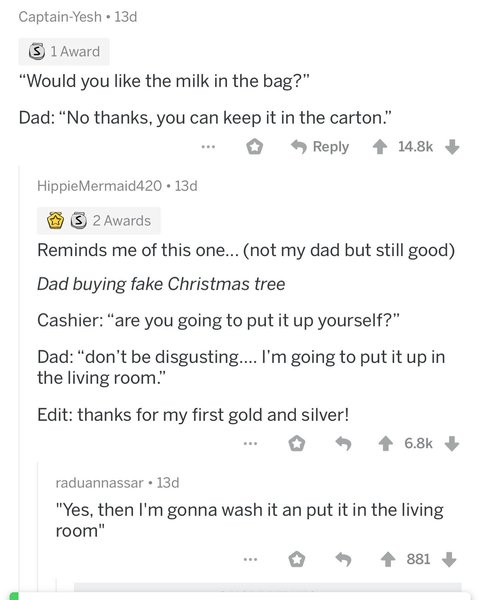The width and height of the screenshot is (480, 600).
Task: Open raduannassar's user profile
Action: pos(100,483)
